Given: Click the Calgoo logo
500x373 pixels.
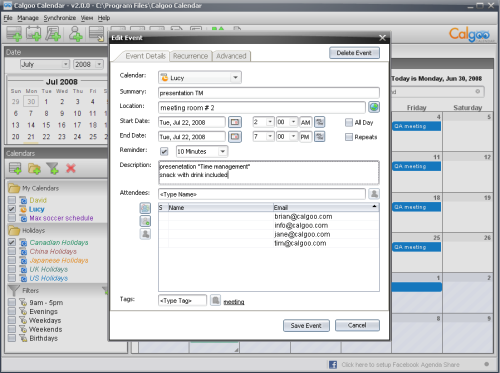Looking at the screenshot, I should [x=471, y=34].
